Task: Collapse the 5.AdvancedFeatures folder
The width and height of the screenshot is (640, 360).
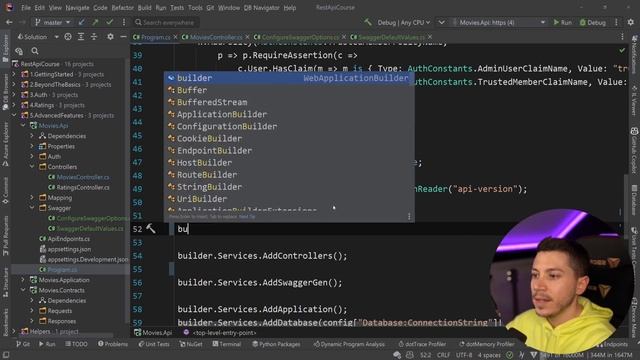Action: point(14,115)
